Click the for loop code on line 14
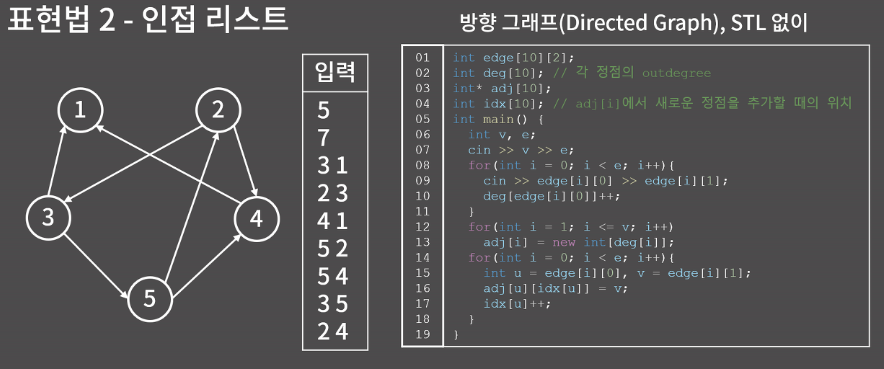The width and height of the screenshot is (884, 369). (572, 258)
